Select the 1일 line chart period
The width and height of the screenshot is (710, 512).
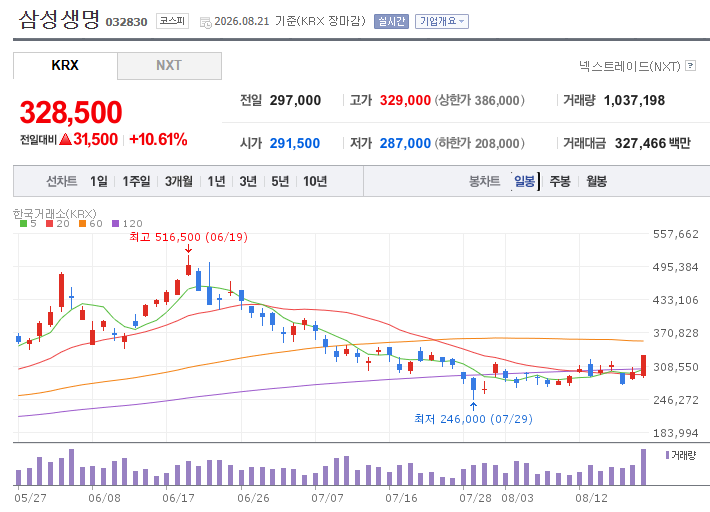99,182
